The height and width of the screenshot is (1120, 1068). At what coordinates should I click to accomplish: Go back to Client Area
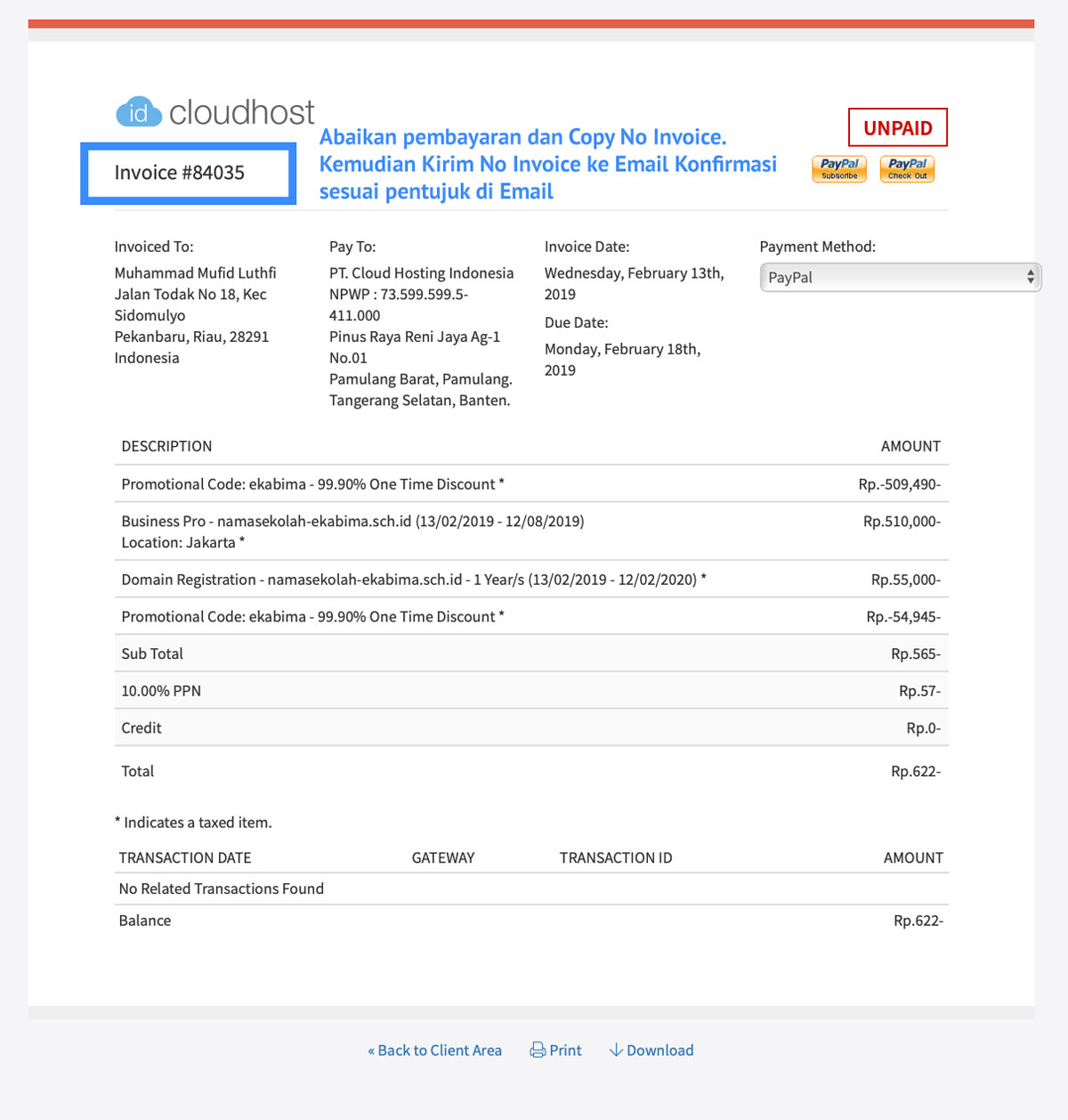tap(434, 1051)
